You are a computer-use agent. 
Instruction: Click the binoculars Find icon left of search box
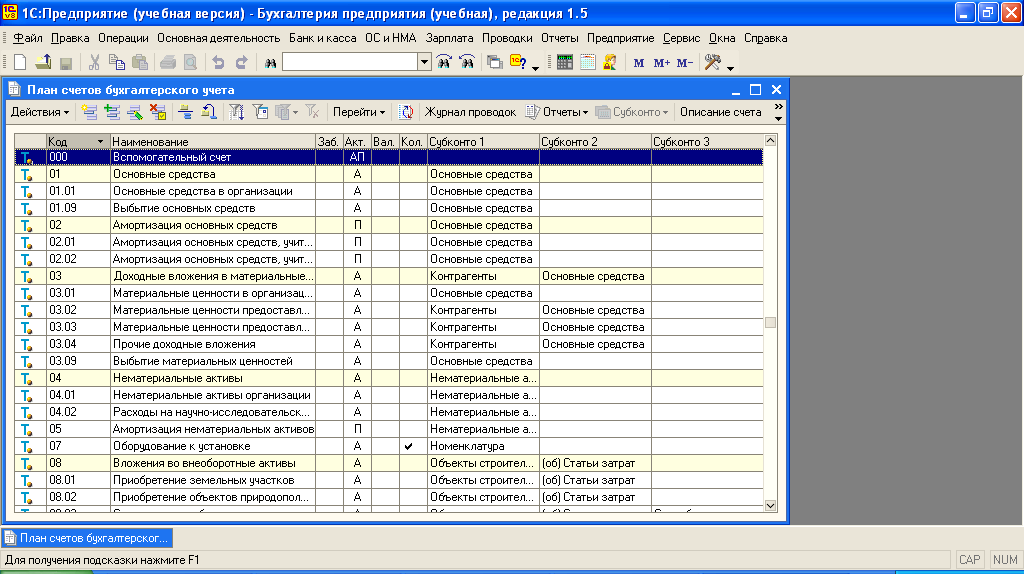270,63
